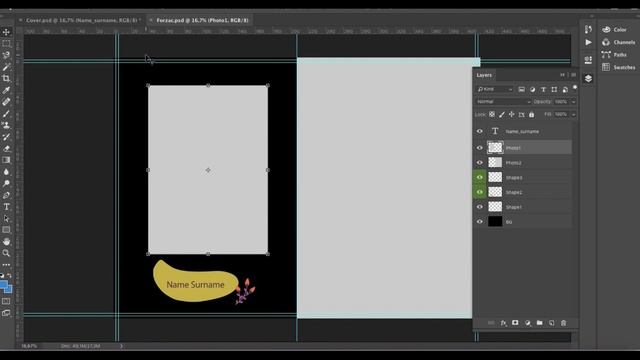Switch to the Forzac.psd document tab

202,20
